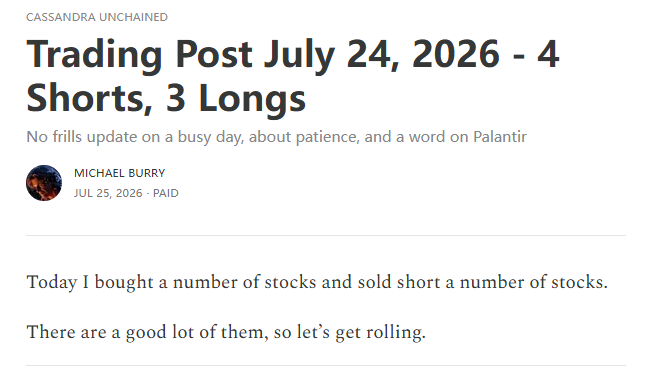Click the paragraph starting Today I bought

click(x=317, y=282)
